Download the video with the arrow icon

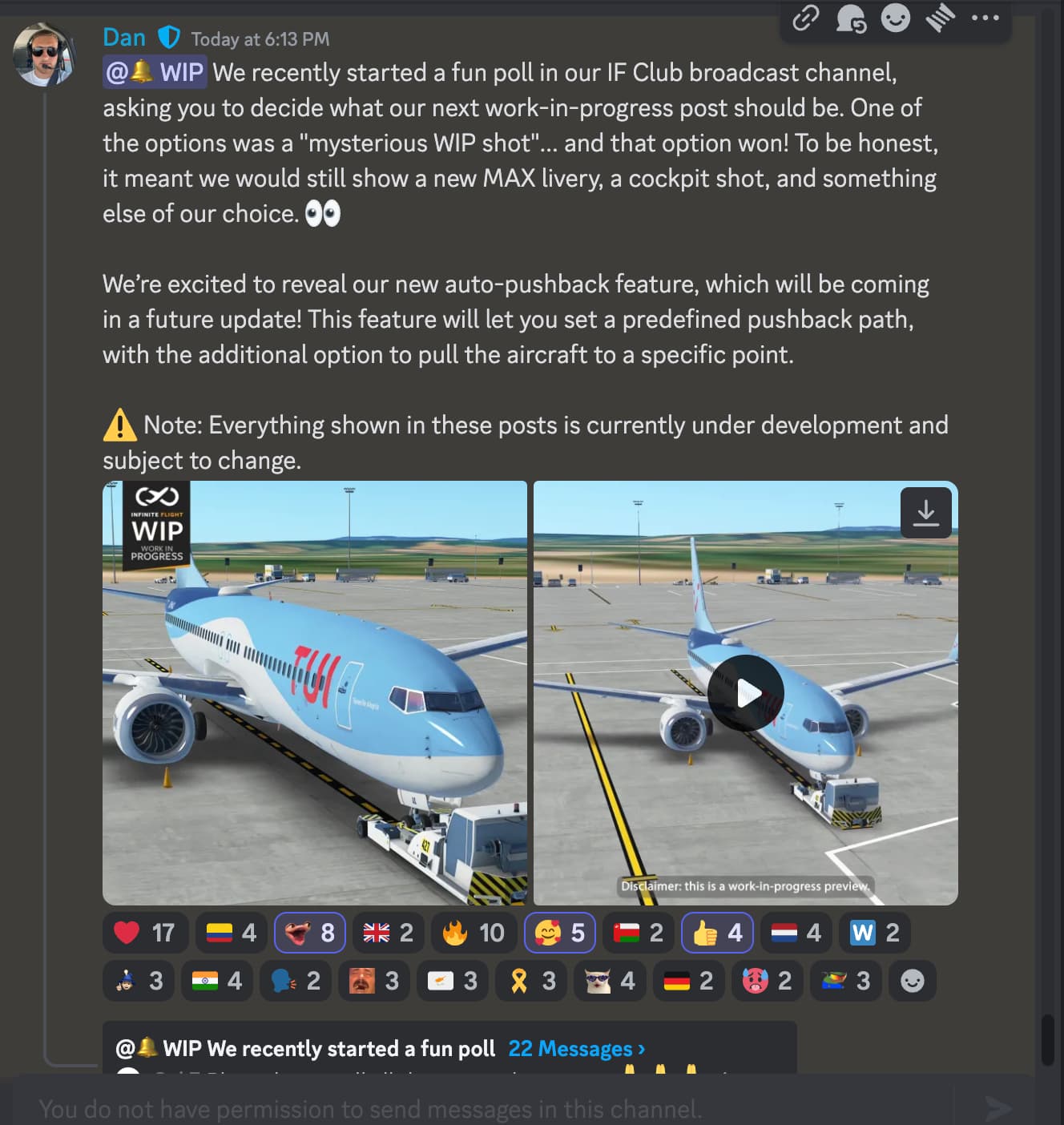pos(926,513)
